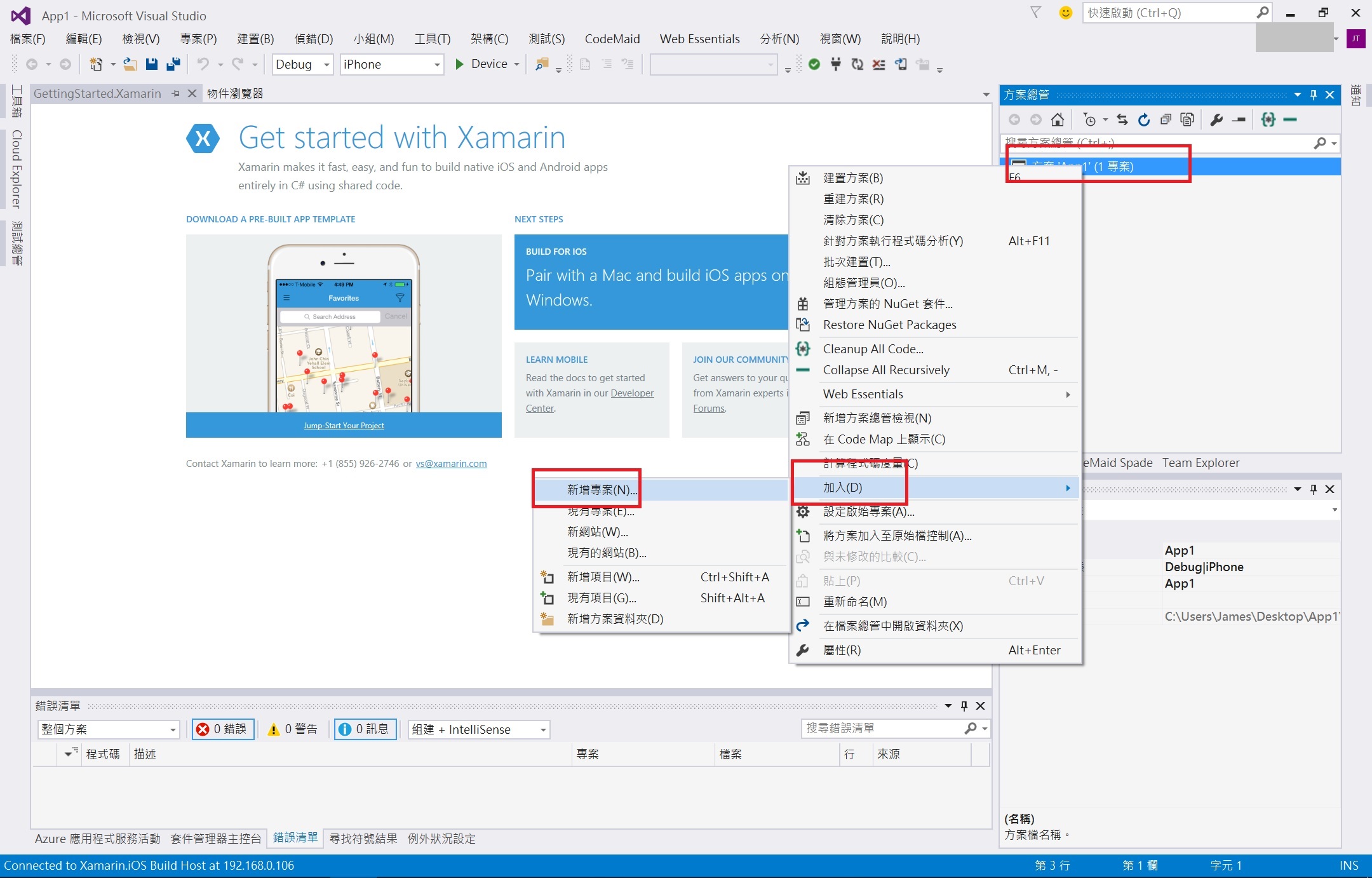
Task: Pin the Properties panel
Action: pos(1314,489)
